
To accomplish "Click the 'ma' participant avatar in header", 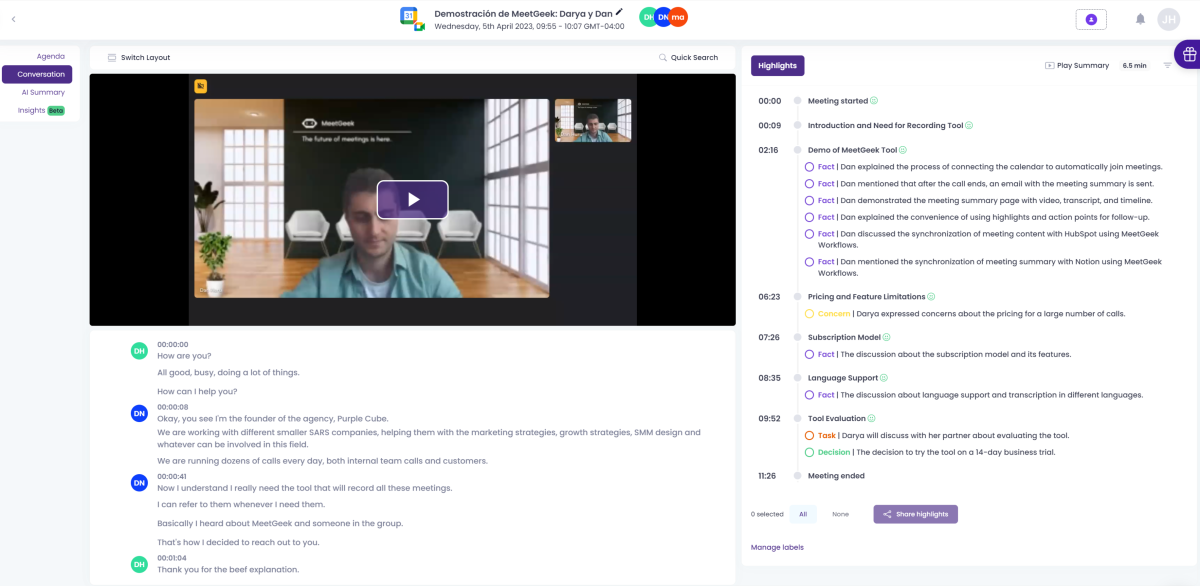I will click(x=678, y=17).
